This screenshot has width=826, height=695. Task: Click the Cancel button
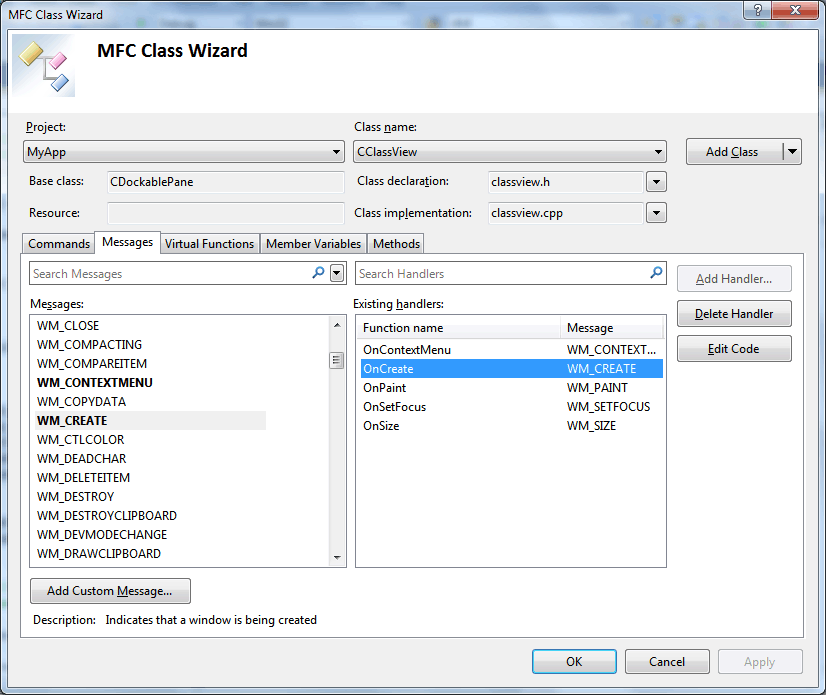pos(667,661)
